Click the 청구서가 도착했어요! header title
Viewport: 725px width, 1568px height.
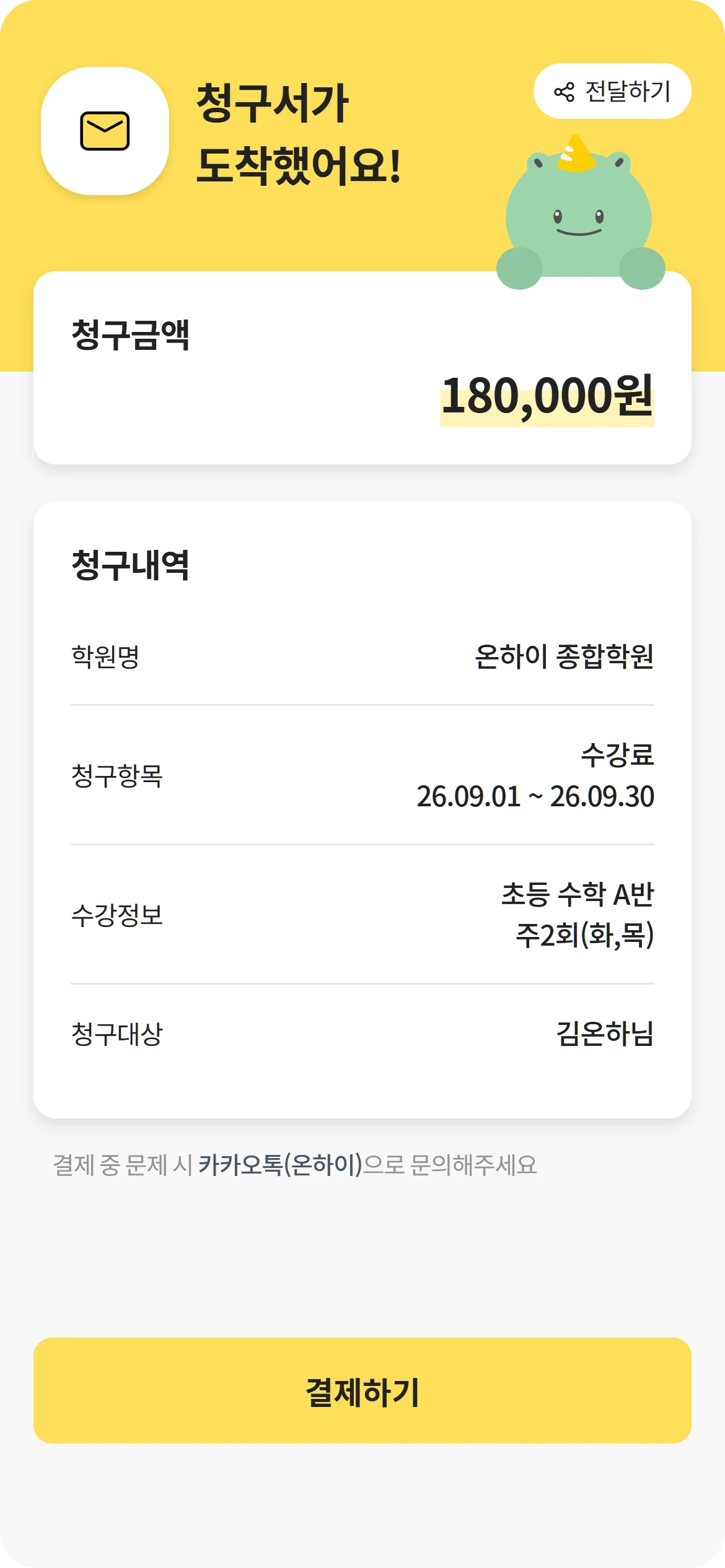[299, 134]
